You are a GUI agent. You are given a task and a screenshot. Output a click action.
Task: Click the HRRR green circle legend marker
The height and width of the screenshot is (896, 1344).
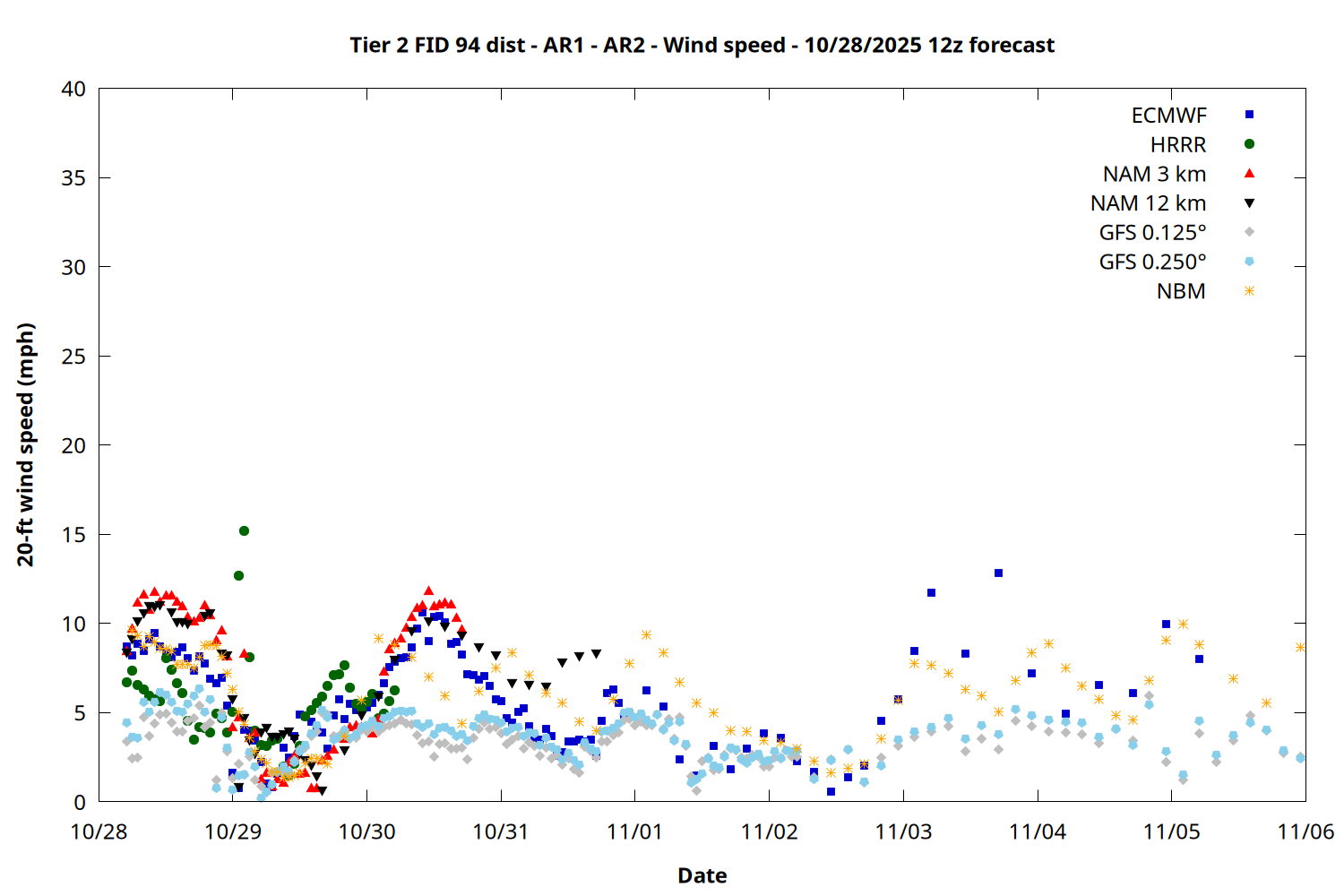pyautogui.click(x=1249, y=144)
